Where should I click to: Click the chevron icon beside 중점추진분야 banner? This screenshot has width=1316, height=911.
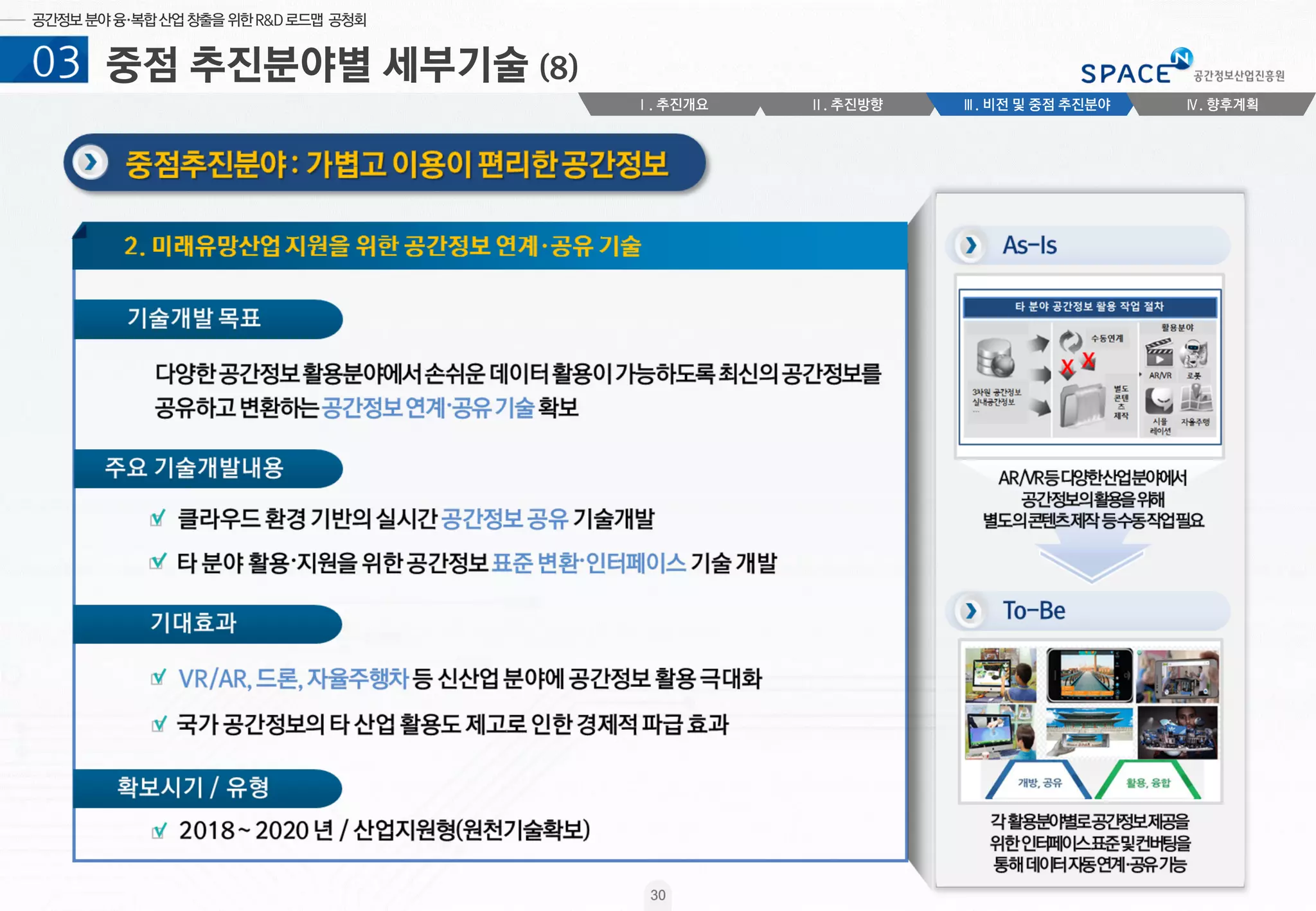(91, 162)
